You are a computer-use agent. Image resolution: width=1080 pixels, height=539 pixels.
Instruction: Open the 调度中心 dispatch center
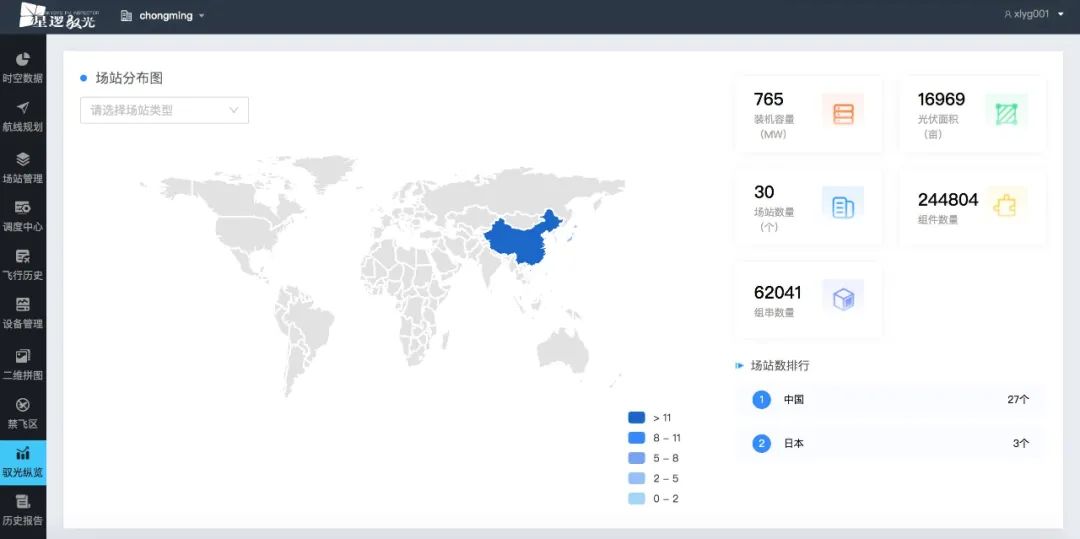coord(22,215)
